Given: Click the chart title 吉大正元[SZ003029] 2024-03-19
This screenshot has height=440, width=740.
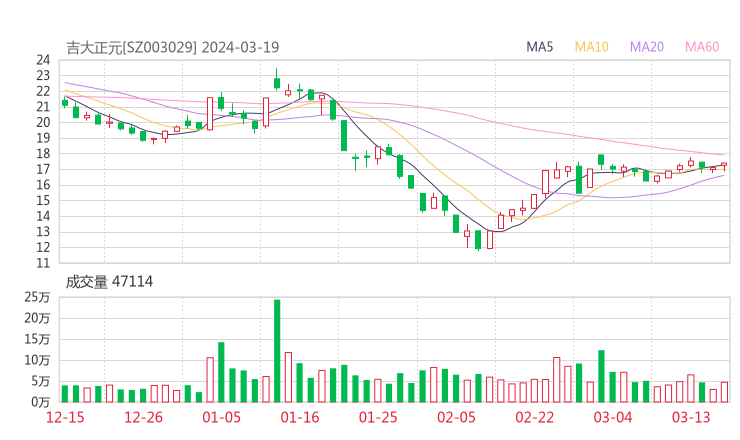Looking at the screenshot, I should 172,48.
